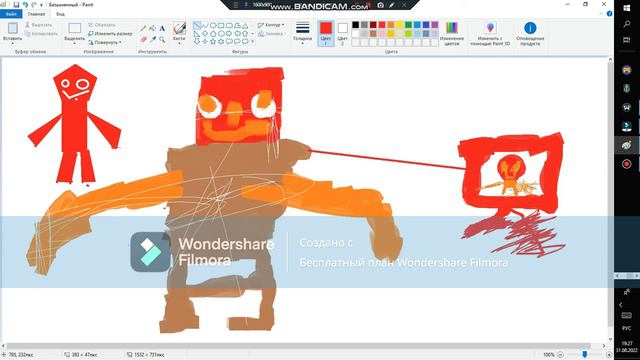The width and height of the screenshot is (640, 360).
Task: Click the zoom slider handle
Action: coord(584,355)
